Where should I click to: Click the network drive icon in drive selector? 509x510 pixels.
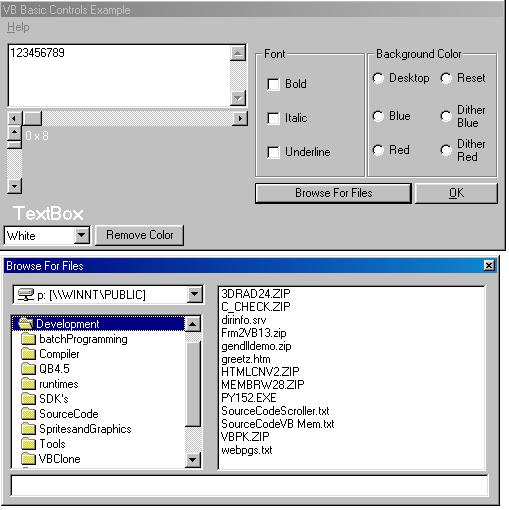(x=26, y=295)
